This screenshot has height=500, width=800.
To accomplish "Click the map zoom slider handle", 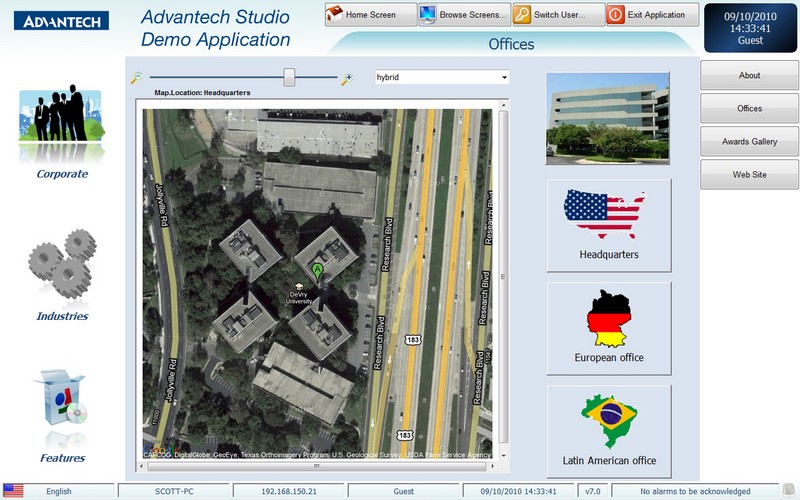I will click(x=289, y=77).
